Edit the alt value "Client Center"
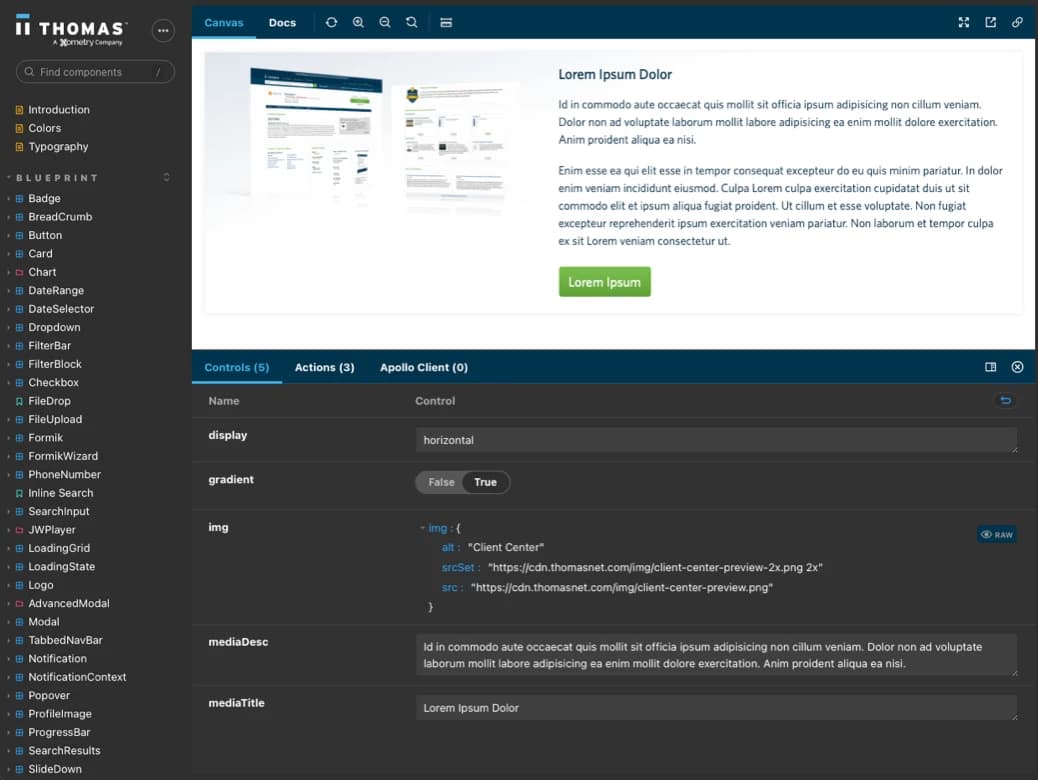Screen dimensions: 1038x780 tap(506, 548)
